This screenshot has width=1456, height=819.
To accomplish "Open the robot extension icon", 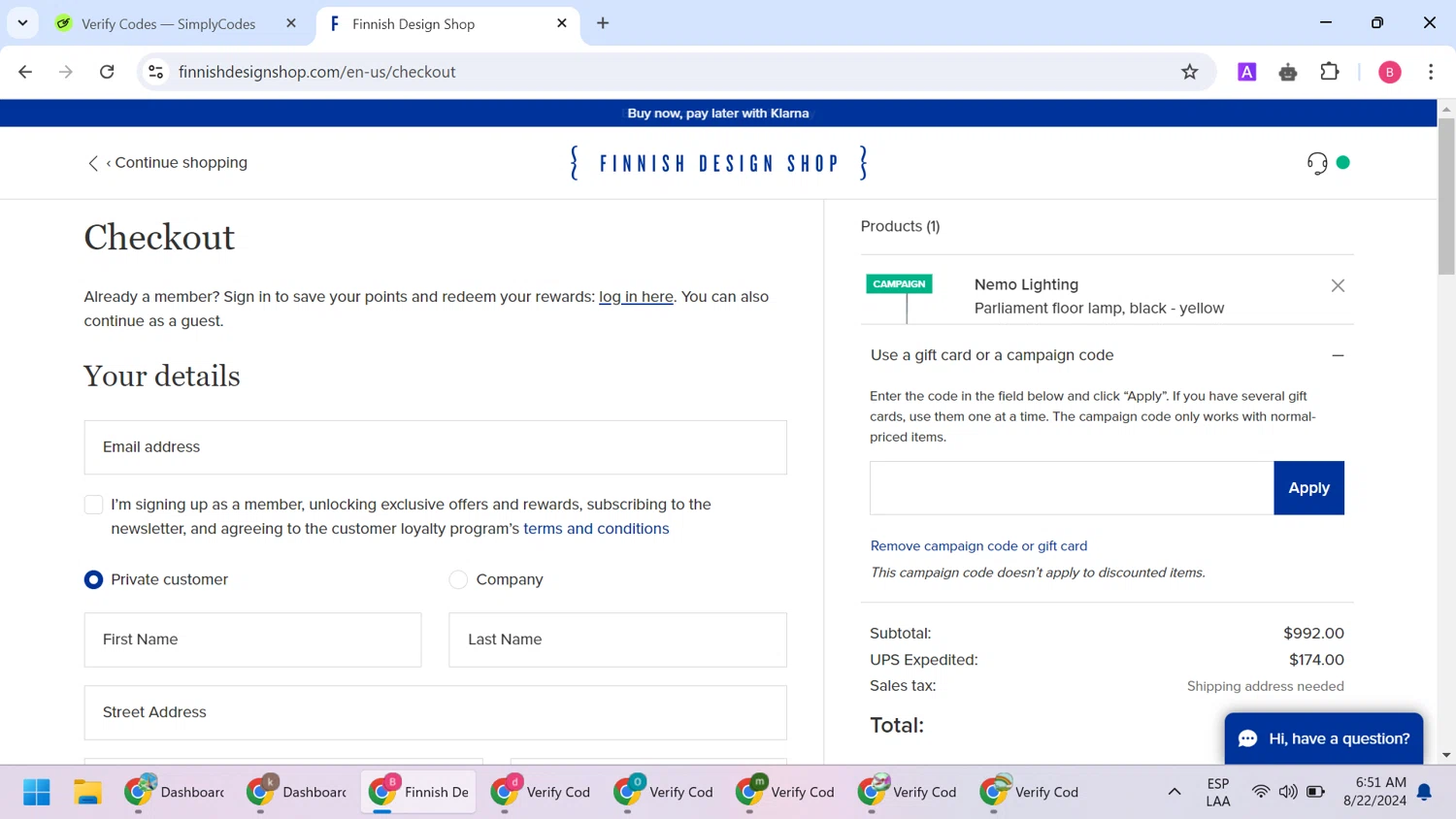I will click(1288, 72).
